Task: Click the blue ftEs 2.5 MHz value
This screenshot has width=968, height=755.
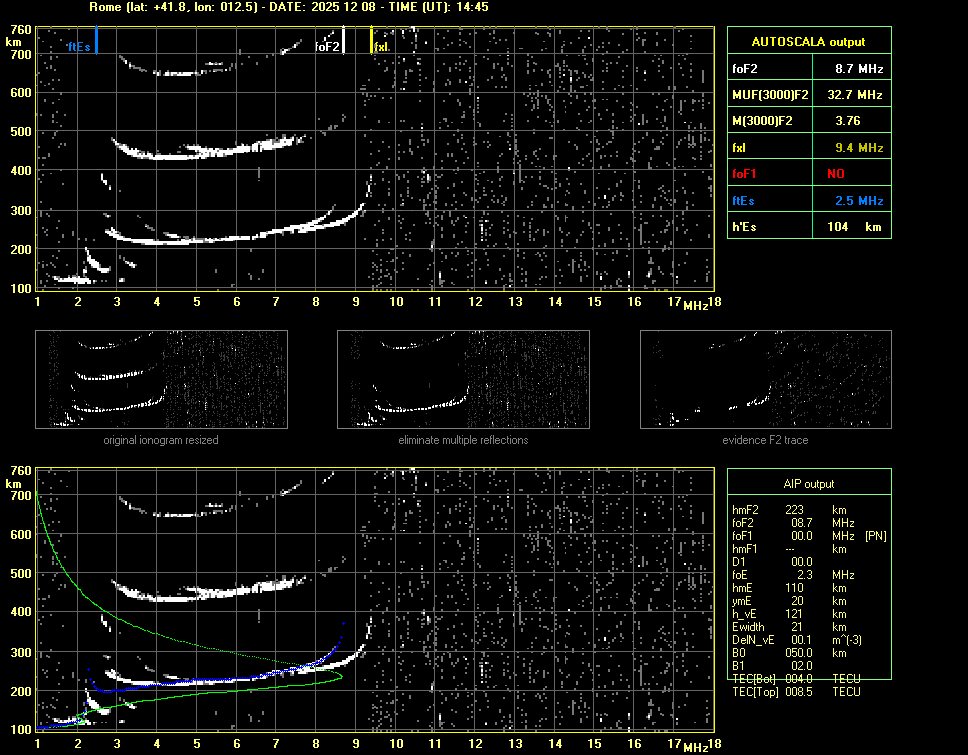Action: pos(858,201)
